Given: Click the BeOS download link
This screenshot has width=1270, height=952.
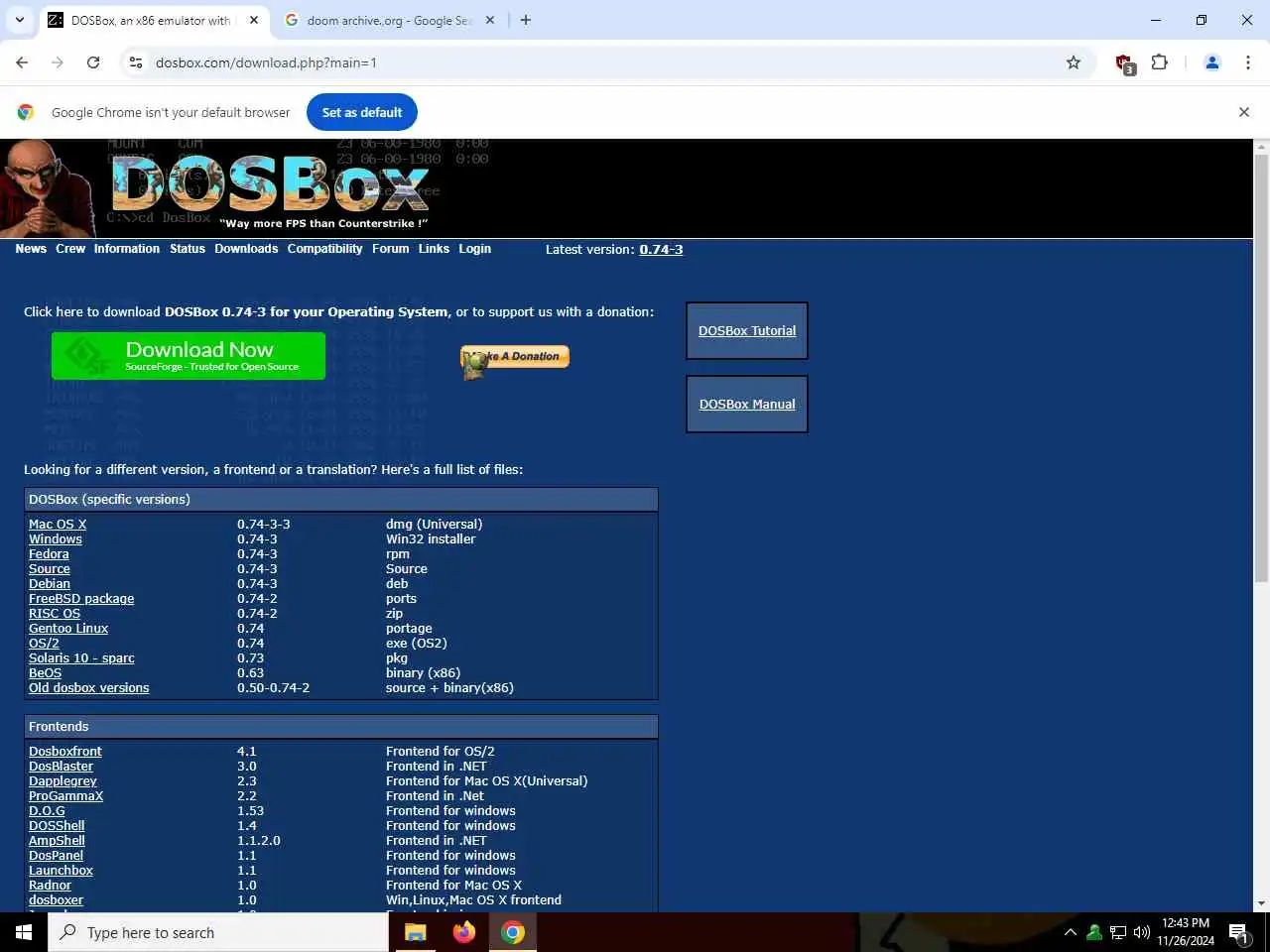Looking at the screenshot, I should pyautogui.click(x=45, y=673).
